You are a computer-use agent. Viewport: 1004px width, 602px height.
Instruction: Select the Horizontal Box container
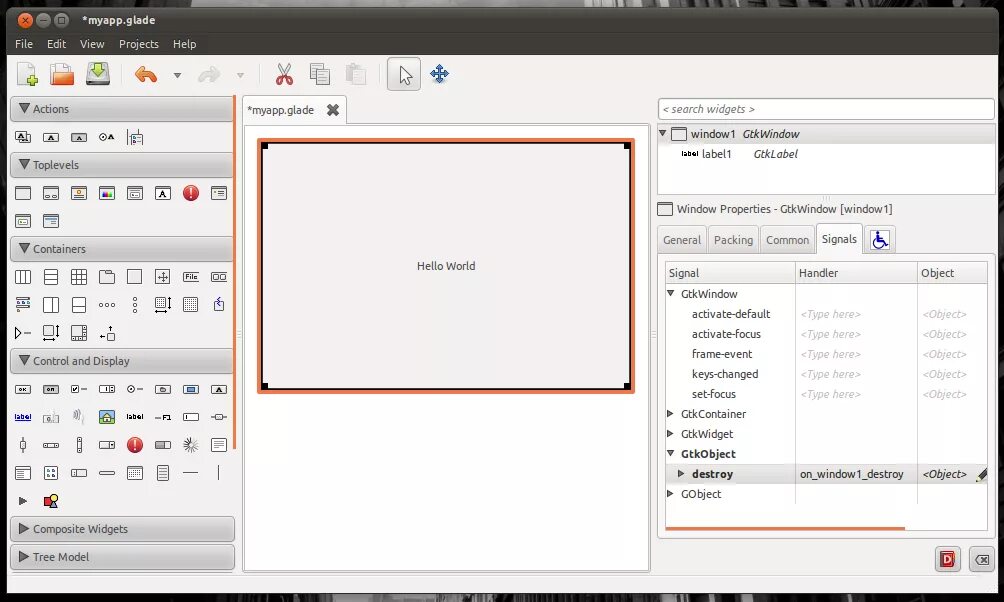[22, 277]
